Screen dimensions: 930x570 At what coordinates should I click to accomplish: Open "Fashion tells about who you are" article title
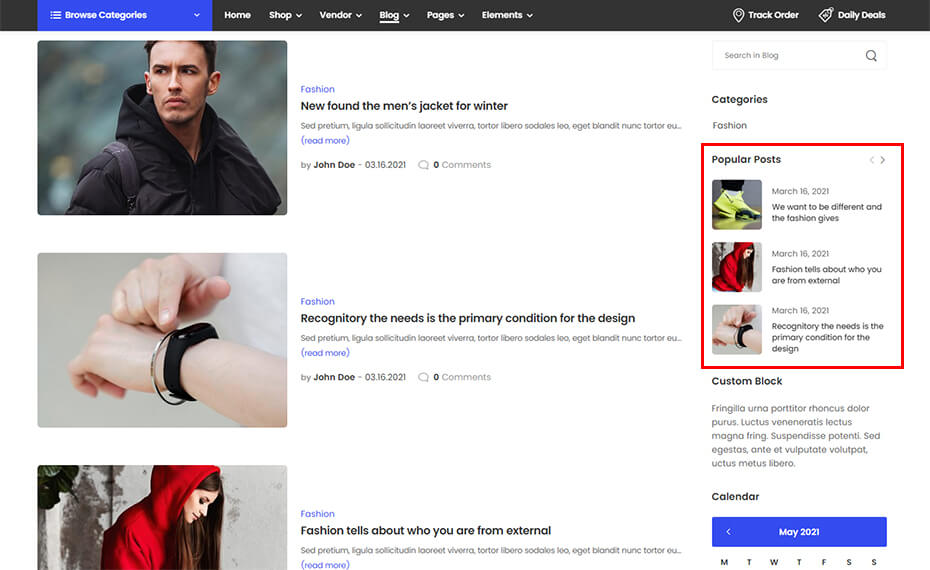coord(425,530)
